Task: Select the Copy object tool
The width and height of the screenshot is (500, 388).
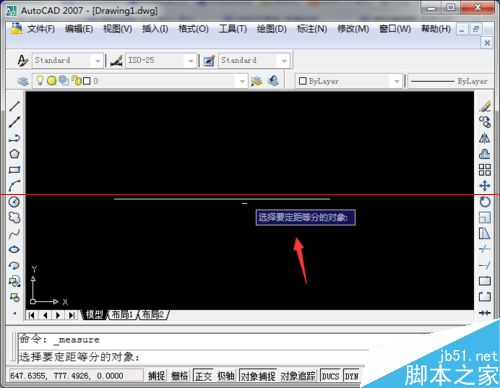Action: coord(485,122)
